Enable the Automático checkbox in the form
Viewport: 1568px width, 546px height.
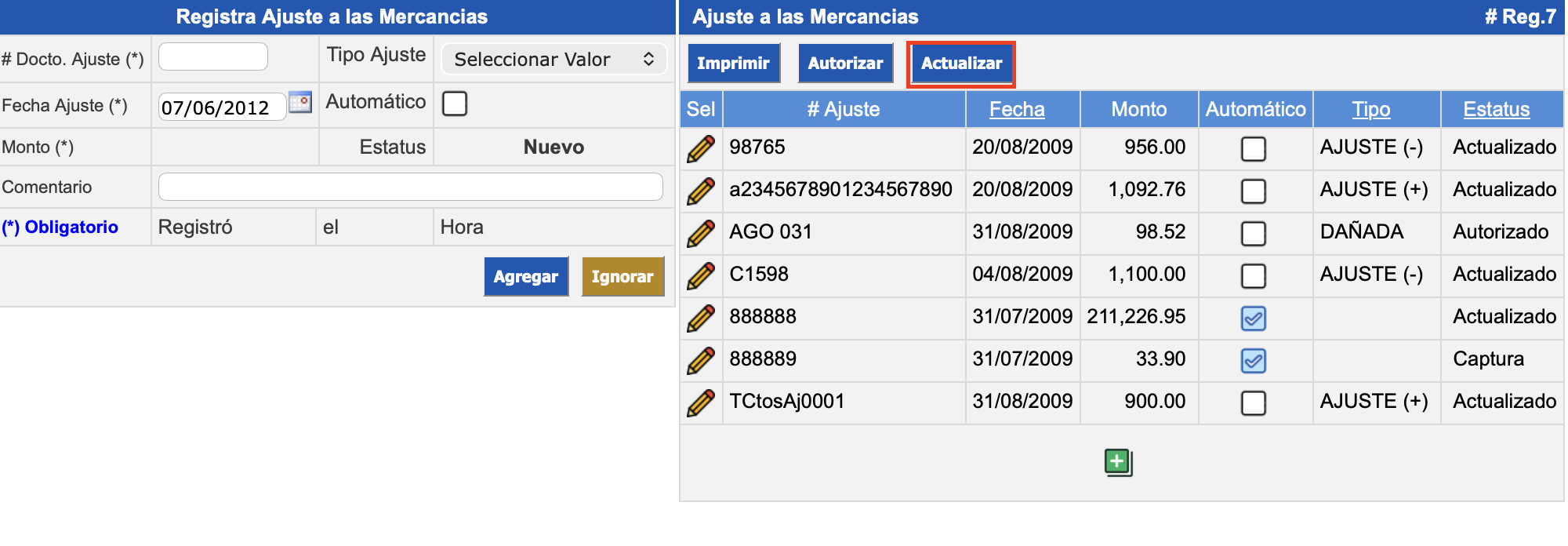(x=455, y=104)
